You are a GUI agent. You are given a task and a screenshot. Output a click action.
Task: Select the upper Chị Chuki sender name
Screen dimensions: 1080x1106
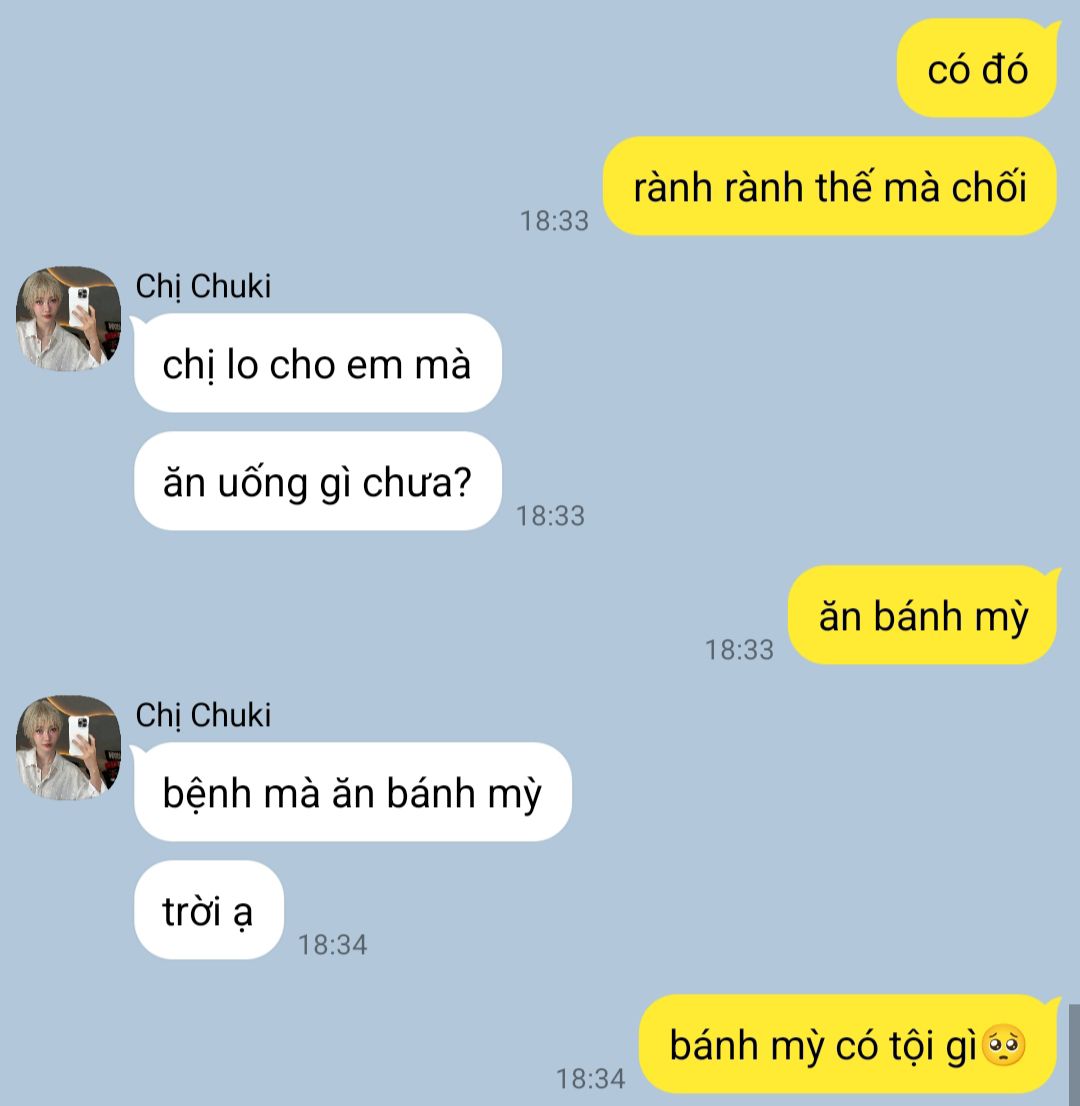(x=203, y=286)
